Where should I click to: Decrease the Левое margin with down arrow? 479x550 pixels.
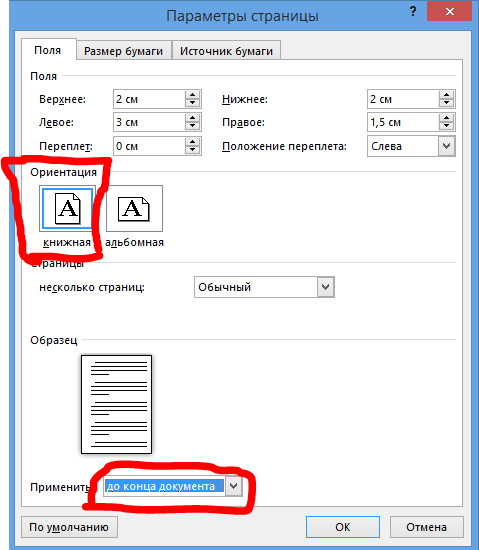[193, 126]
